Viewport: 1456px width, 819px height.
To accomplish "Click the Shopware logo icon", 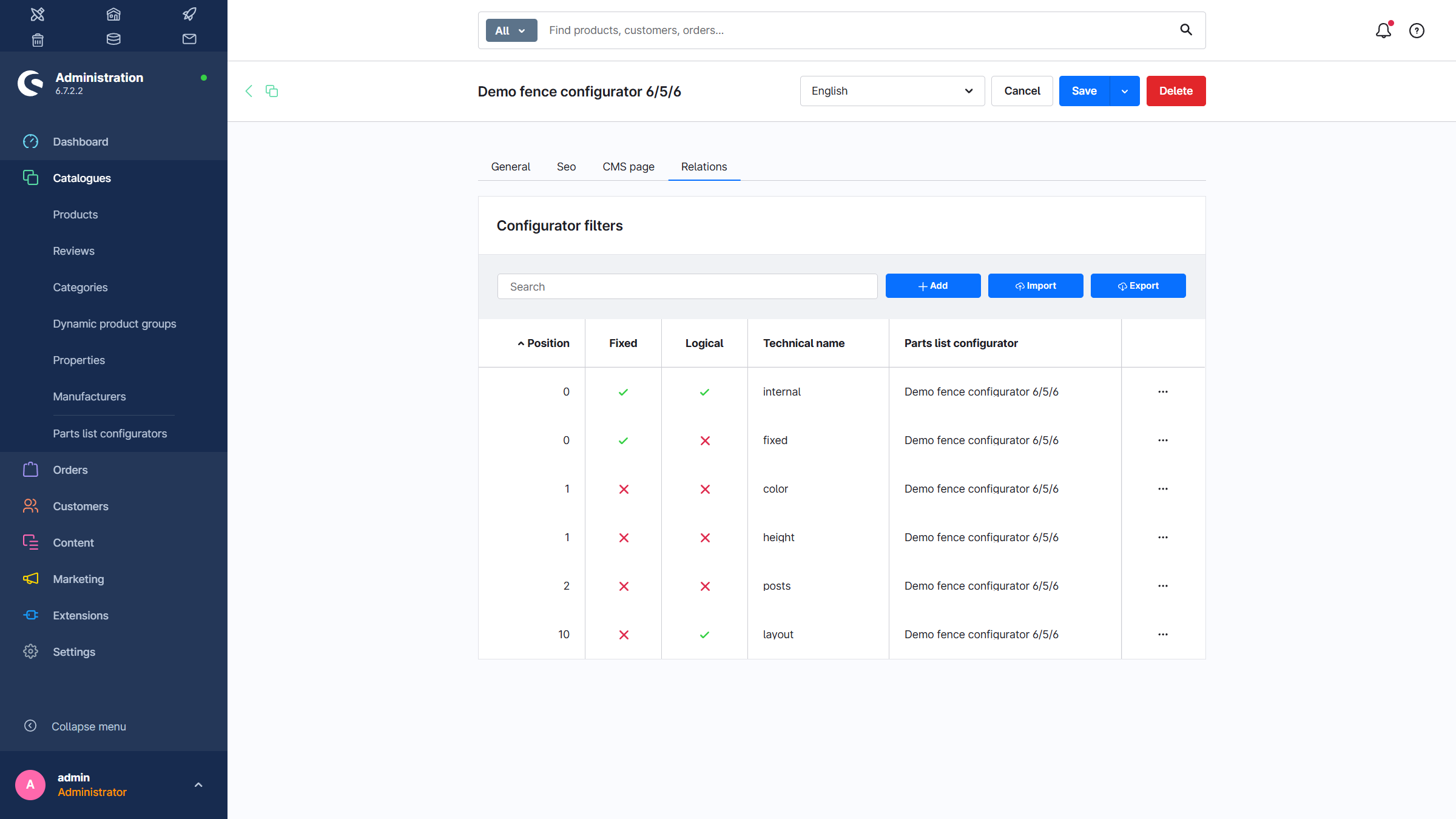I will coord(30,83).
